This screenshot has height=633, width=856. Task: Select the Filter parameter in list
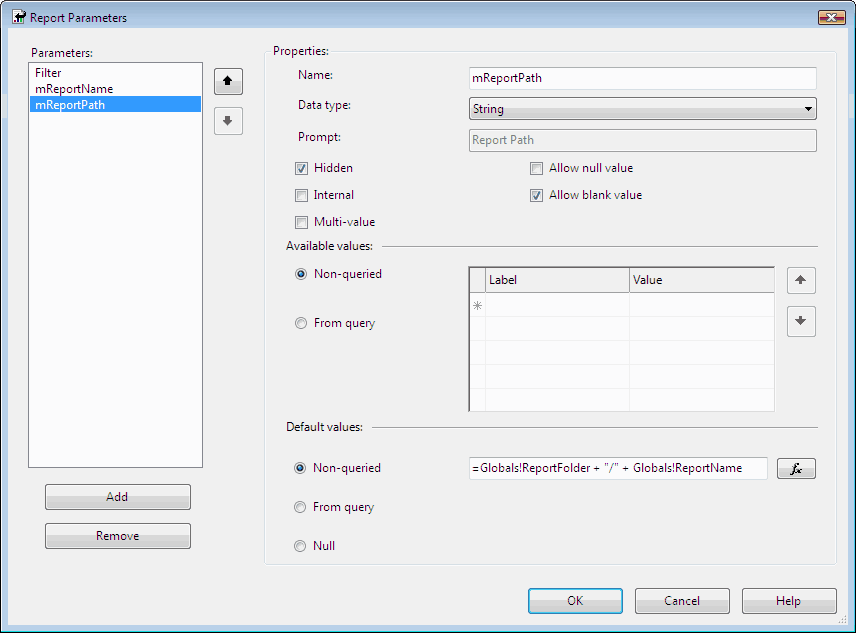click(x=48, y=73)
